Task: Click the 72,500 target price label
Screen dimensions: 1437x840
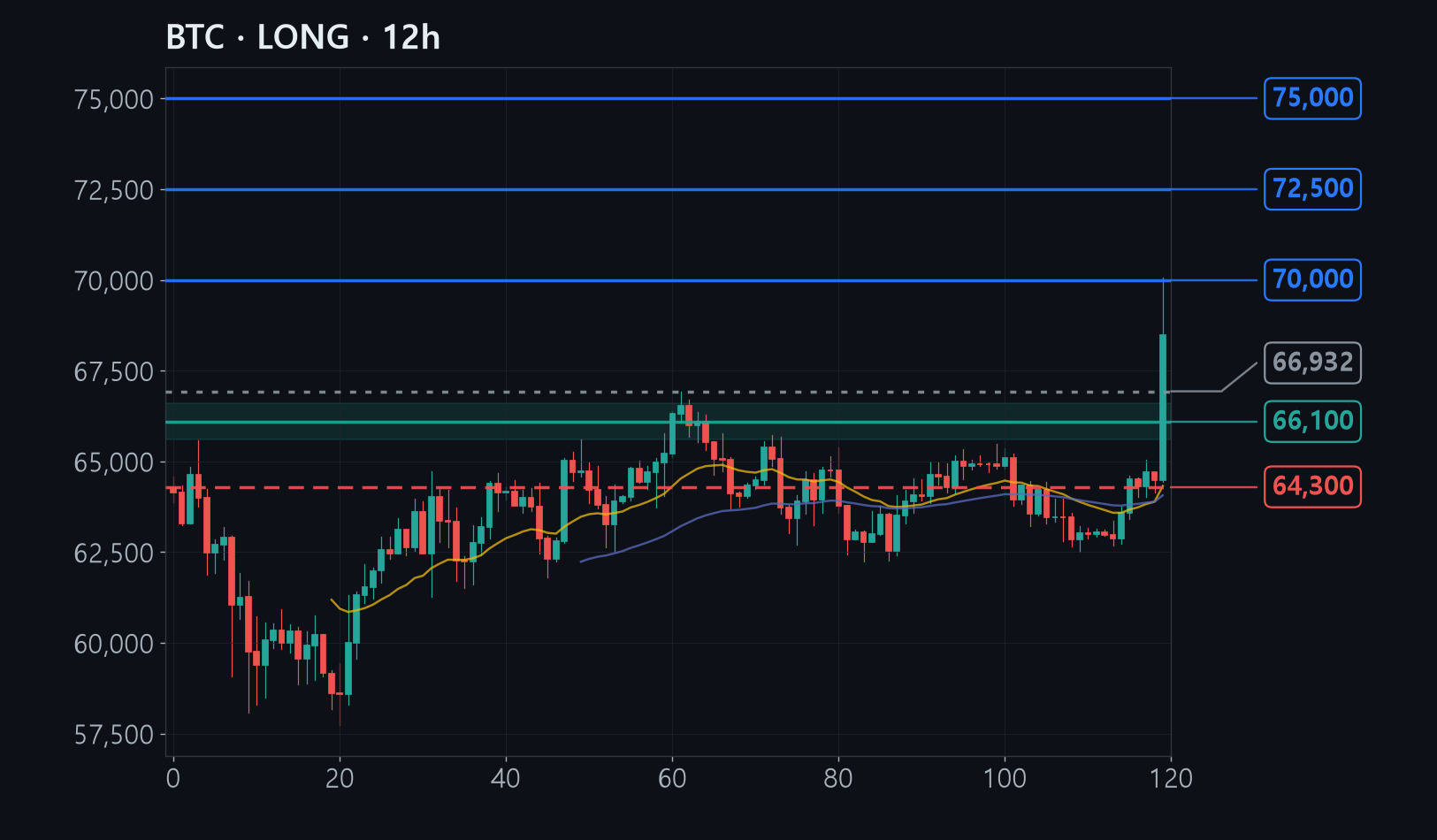Action: pyautogui.click(x=1312, y=189)
